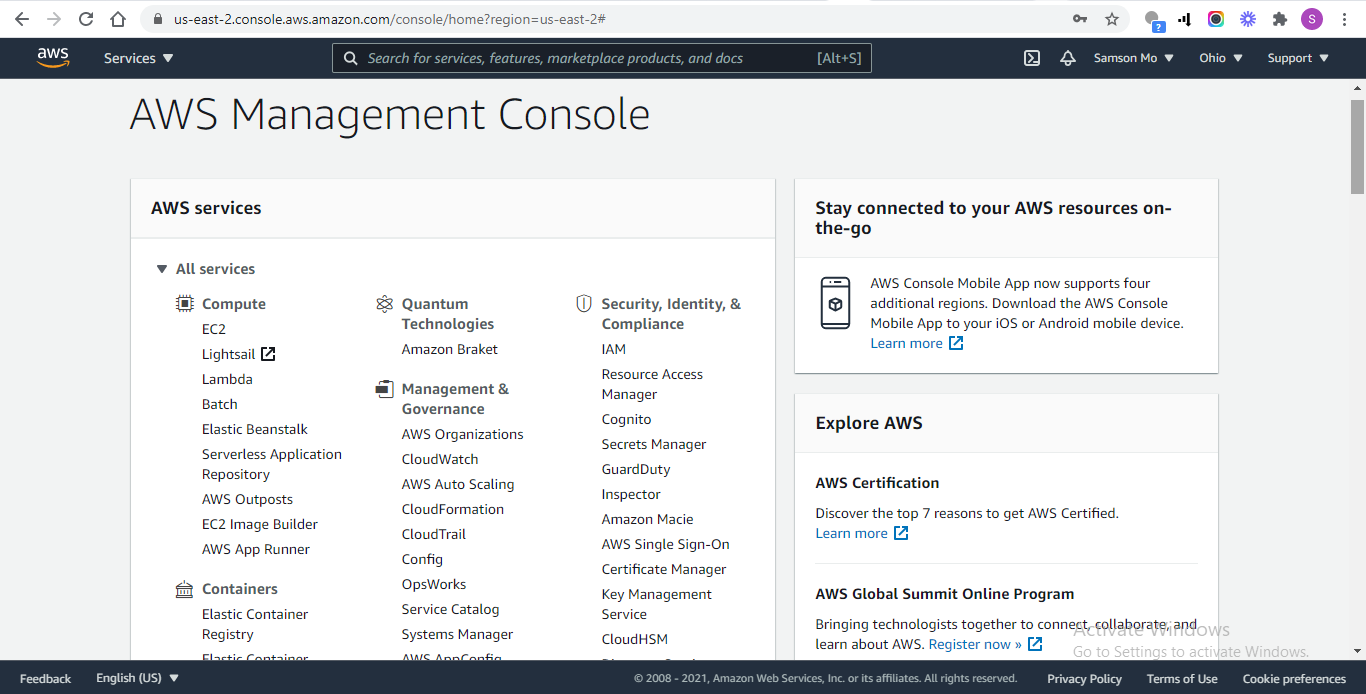This screenshot has width=1366, height=694.
Task: Open the notifications bell
Action: point(1067,58)
